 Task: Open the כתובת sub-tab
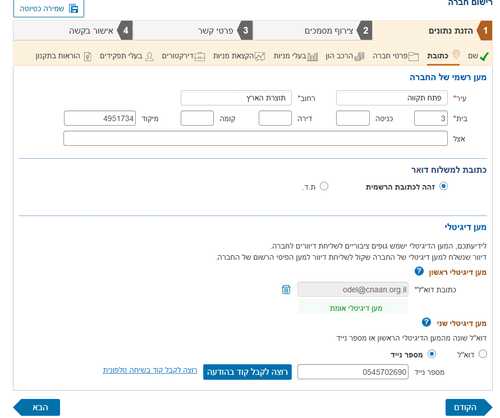click(x=443, y=56)
